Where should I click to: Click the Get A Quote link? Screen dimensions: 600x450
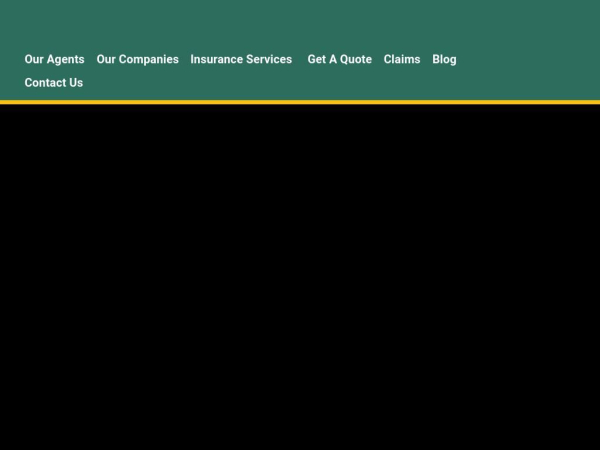pyautogui.click(x=339, y=59)
